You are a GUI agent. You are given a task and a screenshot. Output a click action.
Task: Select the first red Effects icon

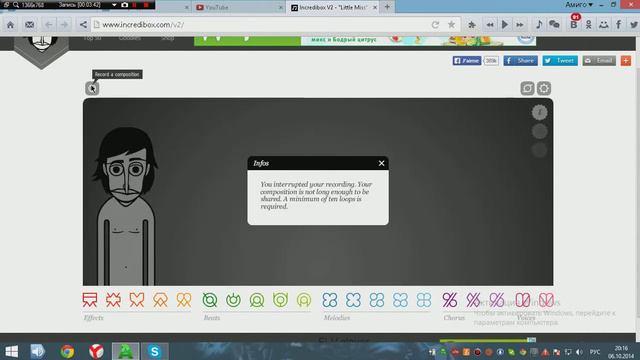point(90,300)
